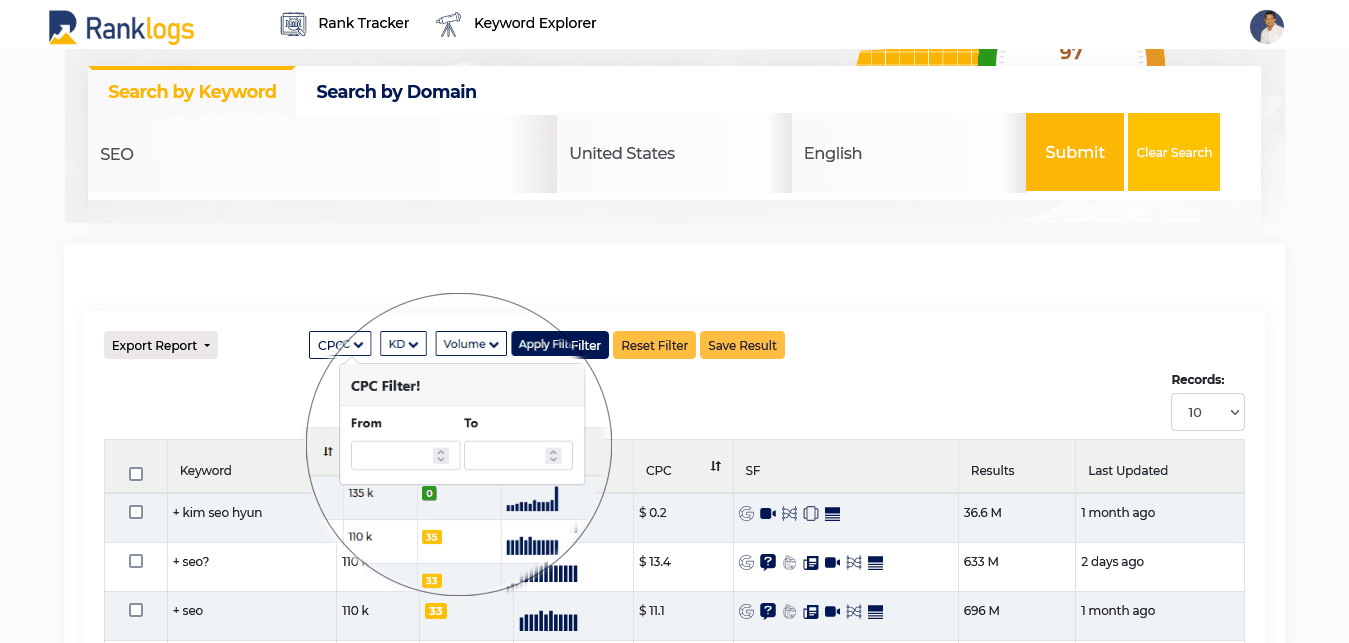Open the Keyword Explorer telescope icon
1349x643 pixels.
pos(449,24)
